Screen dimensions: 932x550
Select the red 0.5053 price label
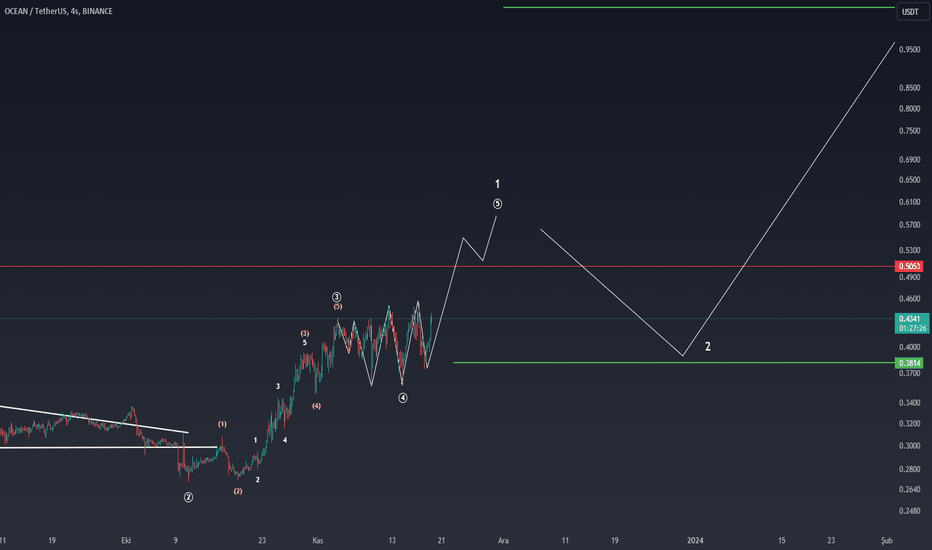[909, 266]
